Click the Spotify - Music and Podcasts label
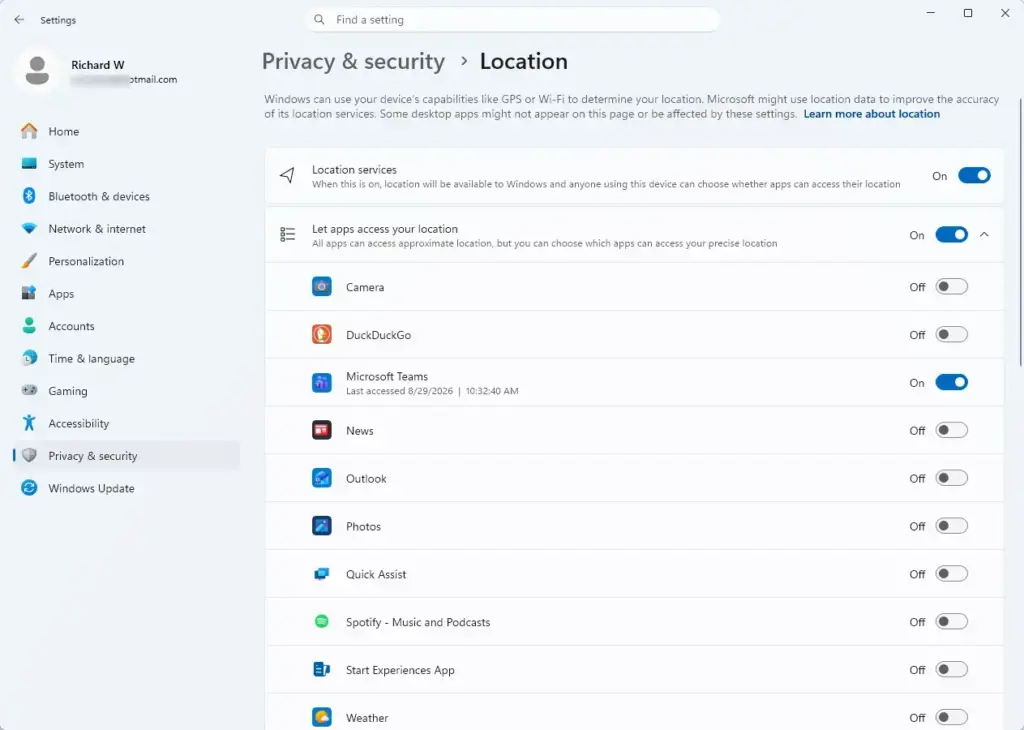The width and height of the screenshot is (1024, 730). tap(418, 622)
